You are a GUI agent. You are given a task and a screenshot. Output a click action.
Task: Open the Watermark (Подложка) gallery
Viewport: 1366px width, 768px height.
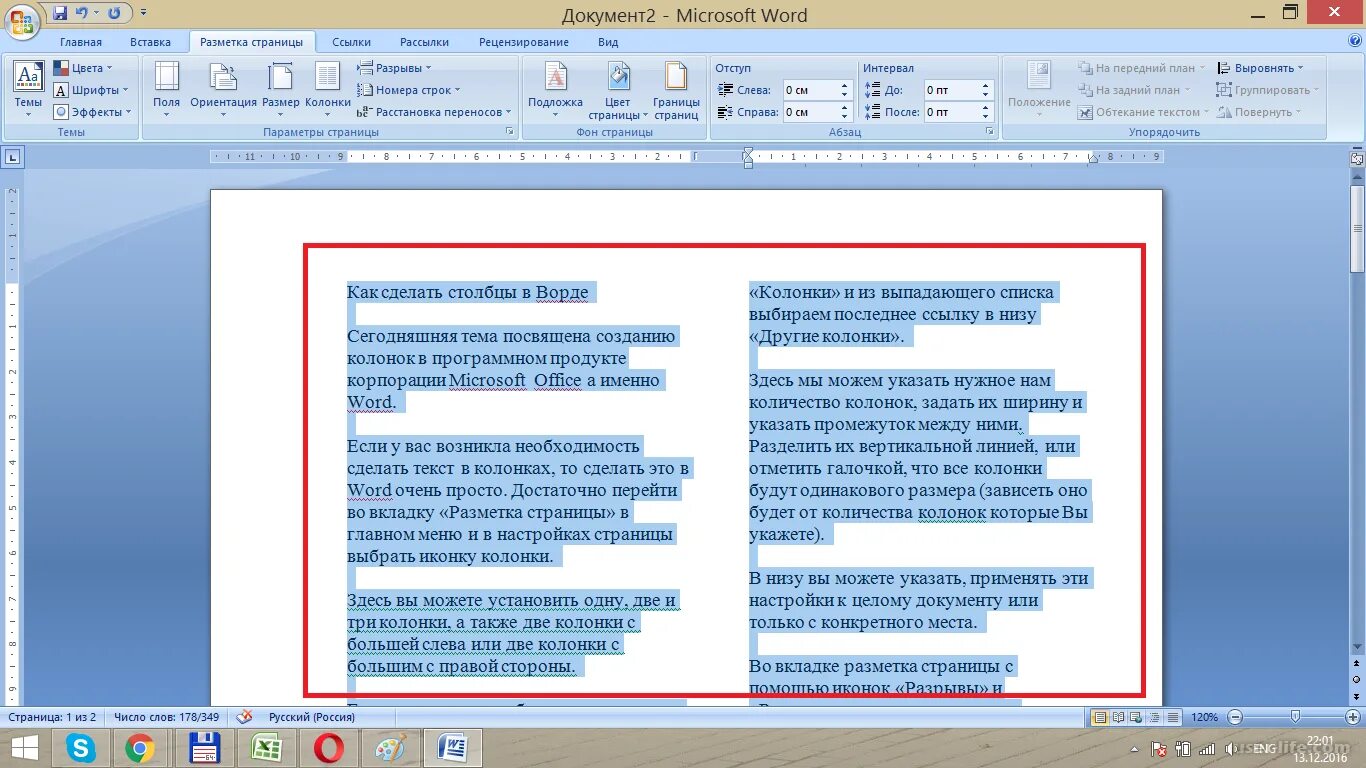555,89
